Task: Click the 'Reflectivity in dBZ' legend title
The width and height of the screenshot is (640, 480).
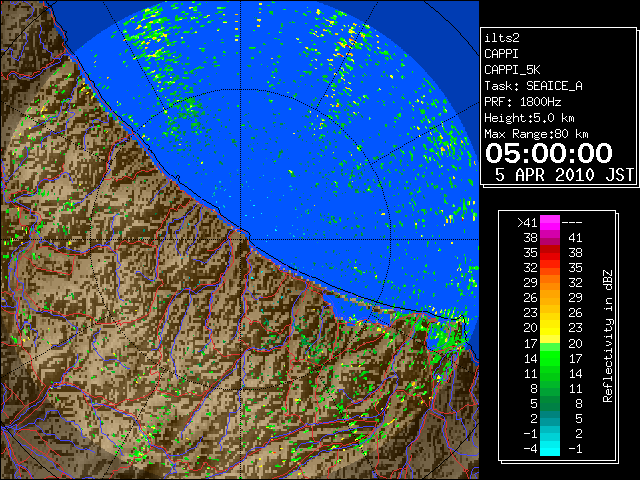Action: pyautogui.click(x=608, y=336)
